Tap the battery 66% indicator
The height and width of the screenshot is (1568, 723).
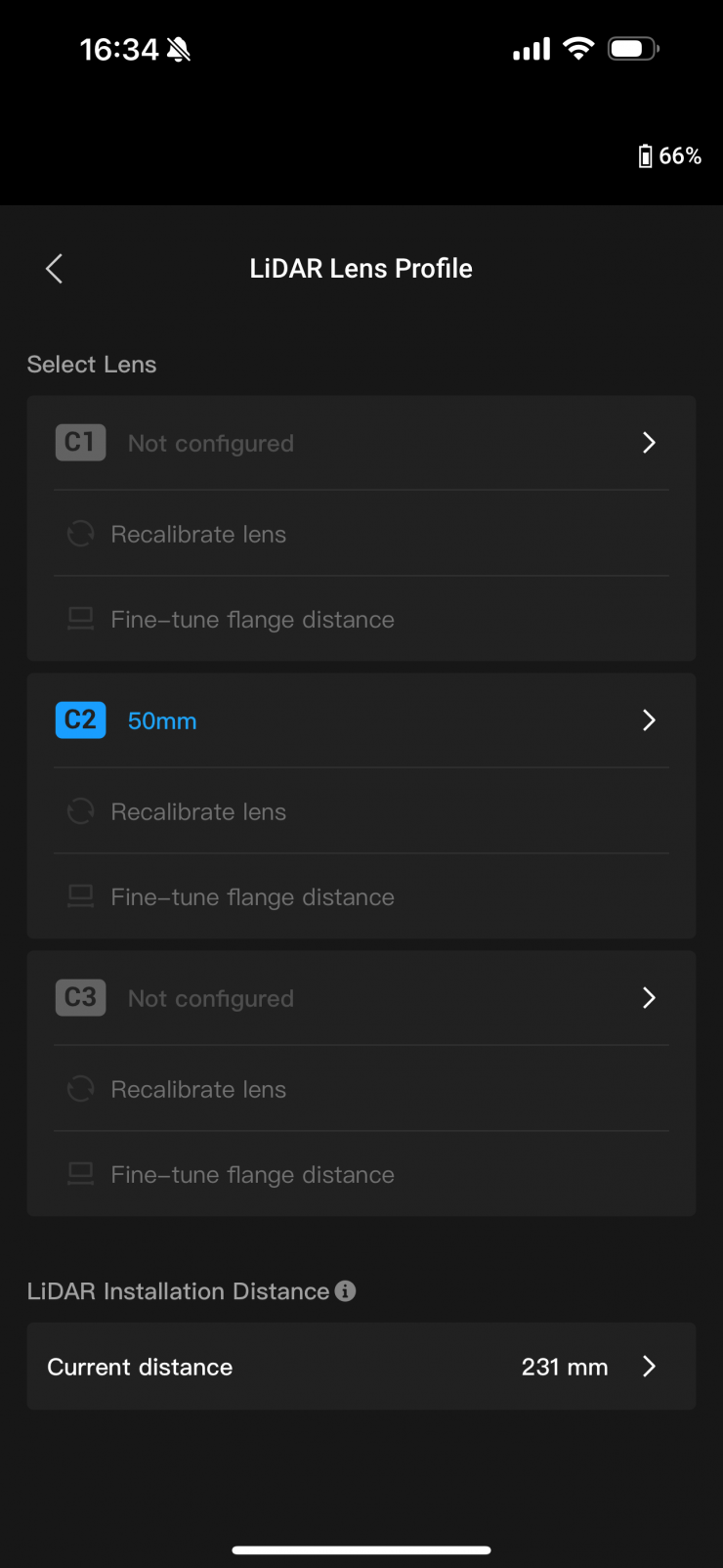[670, 156]
